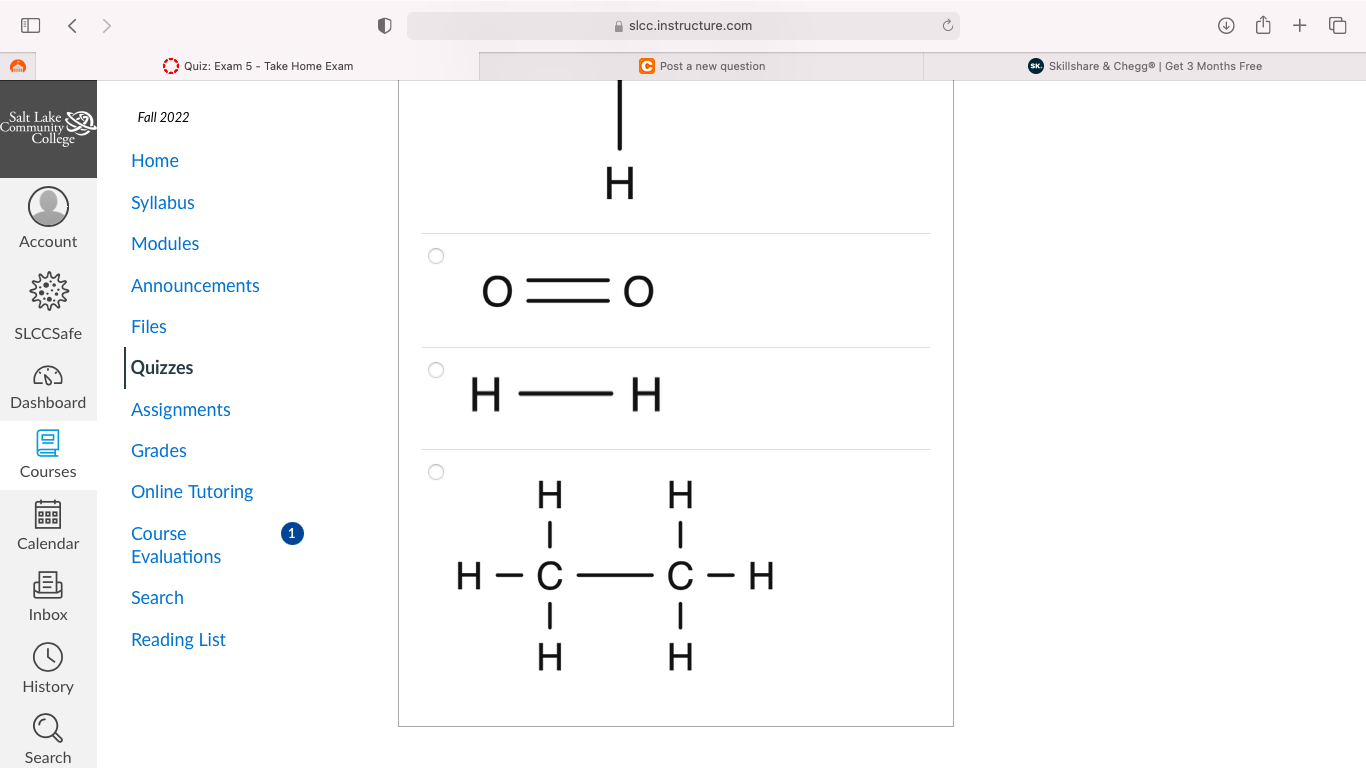The width and height of the screenshot is (1366, 768).
Task: Open the Calendar
Action: point(48,527)
